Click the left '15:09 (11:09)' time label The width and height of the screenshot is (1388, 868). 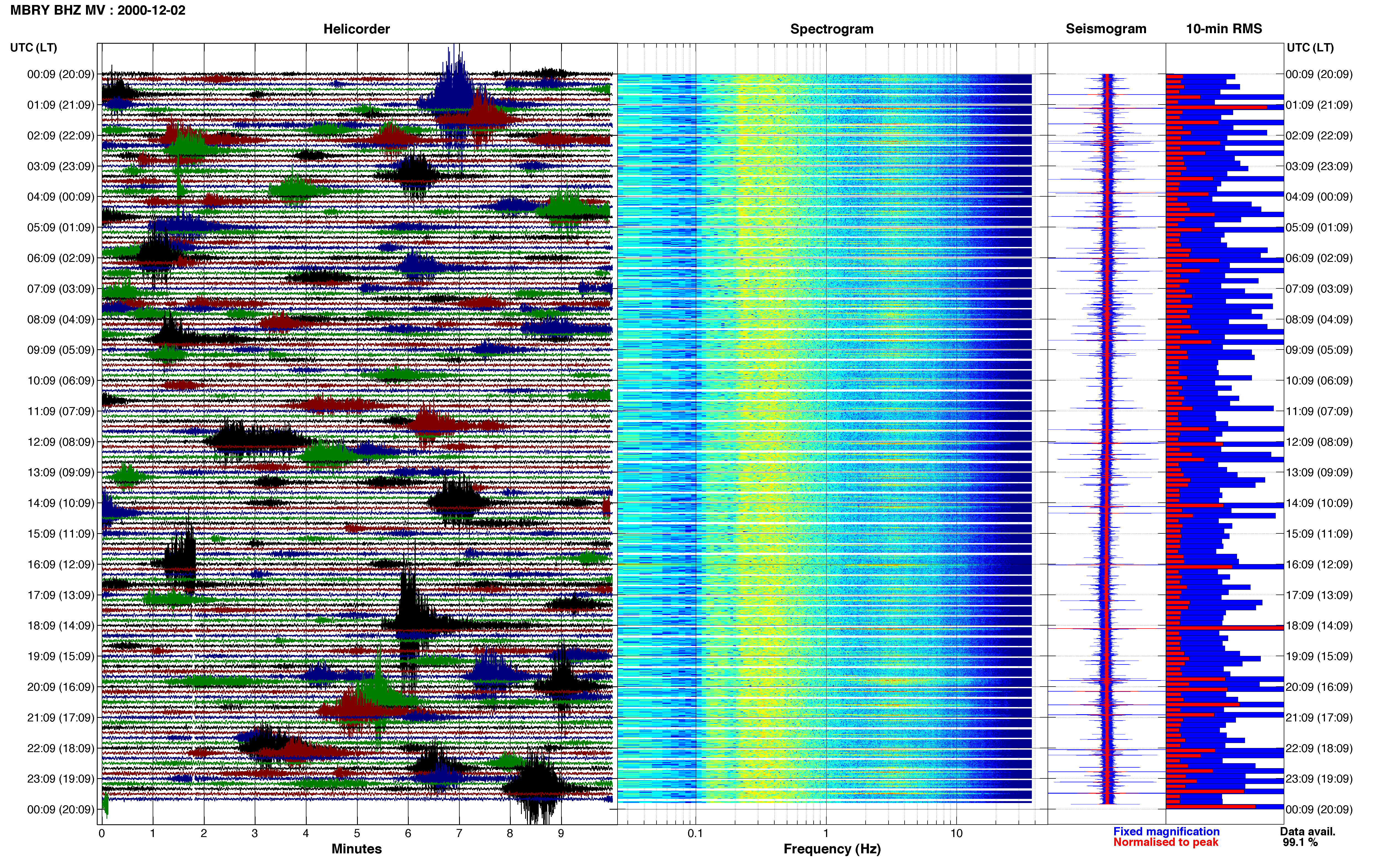coord(60,534)
